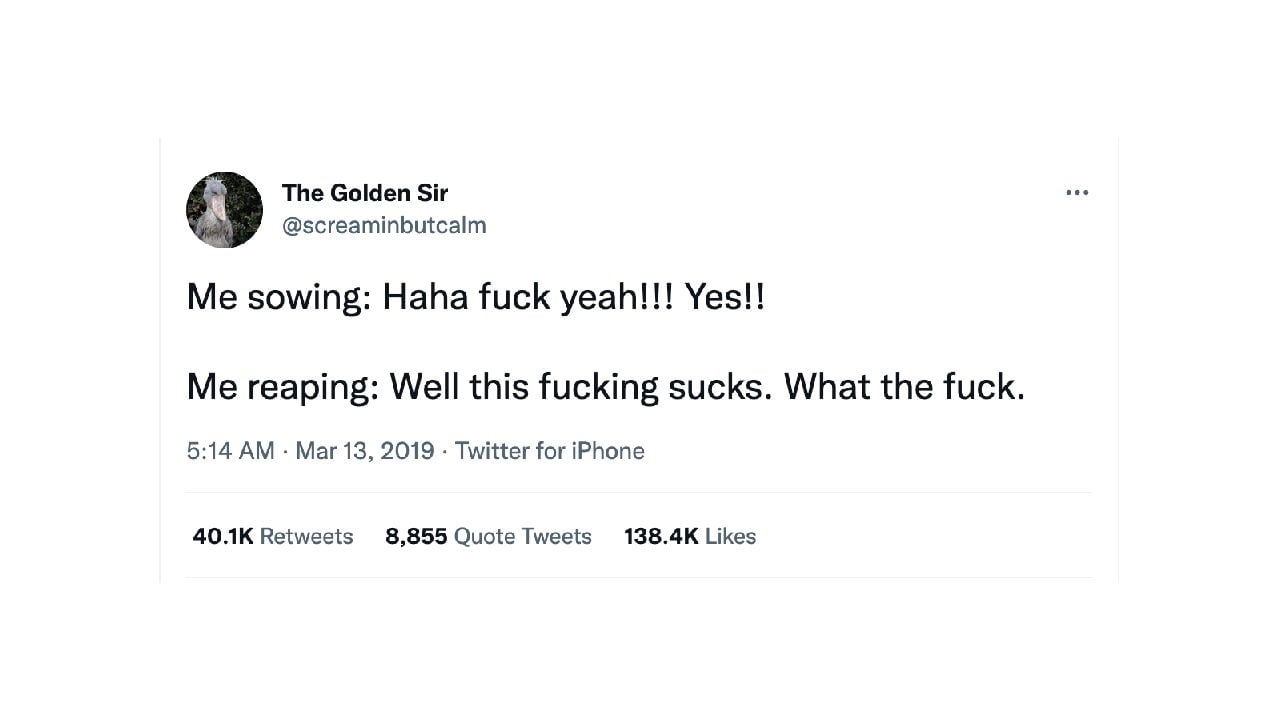This screenshot has height=720, width=1280.
Task: Select the 5:14 AM time text
Action: point(231,451)
